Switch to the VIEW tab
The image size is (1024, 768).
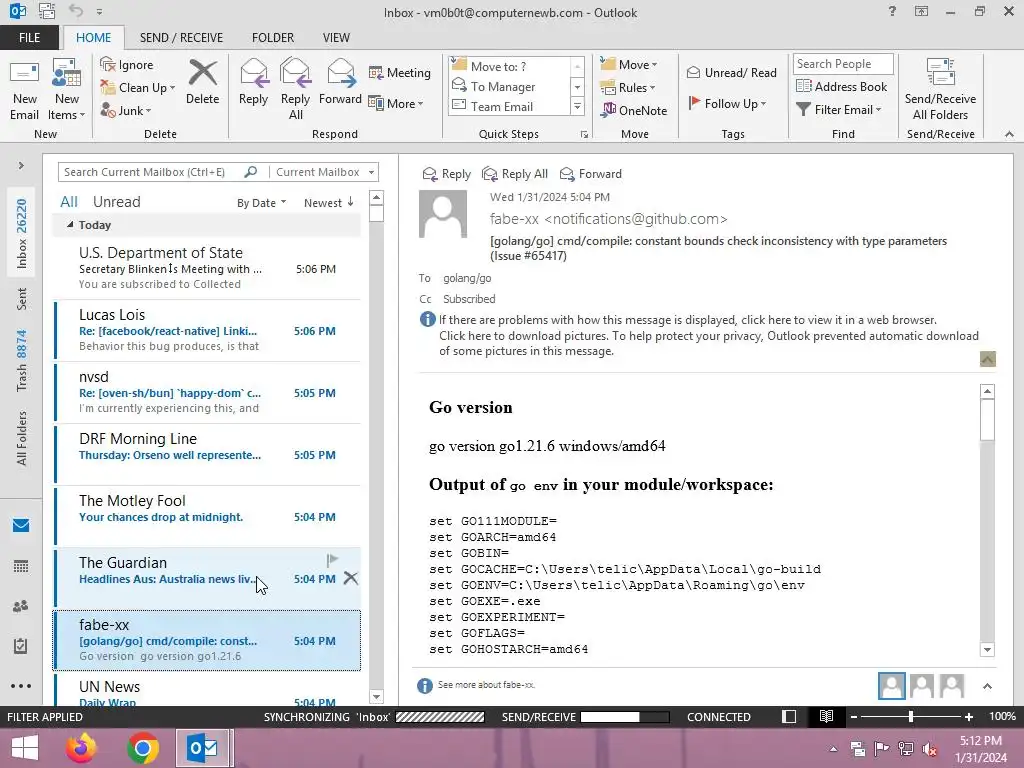[336, 37]
